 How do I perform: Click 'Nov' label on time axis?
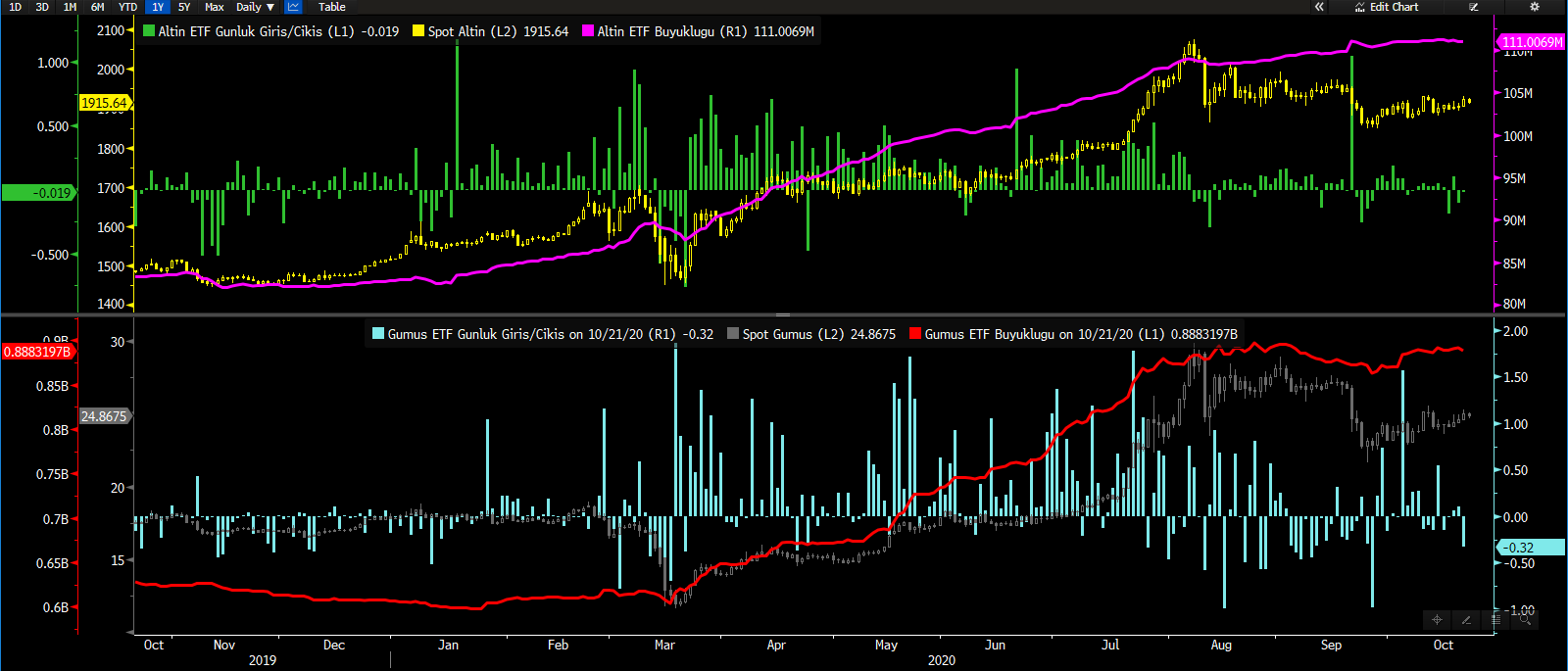coord(224,645)
